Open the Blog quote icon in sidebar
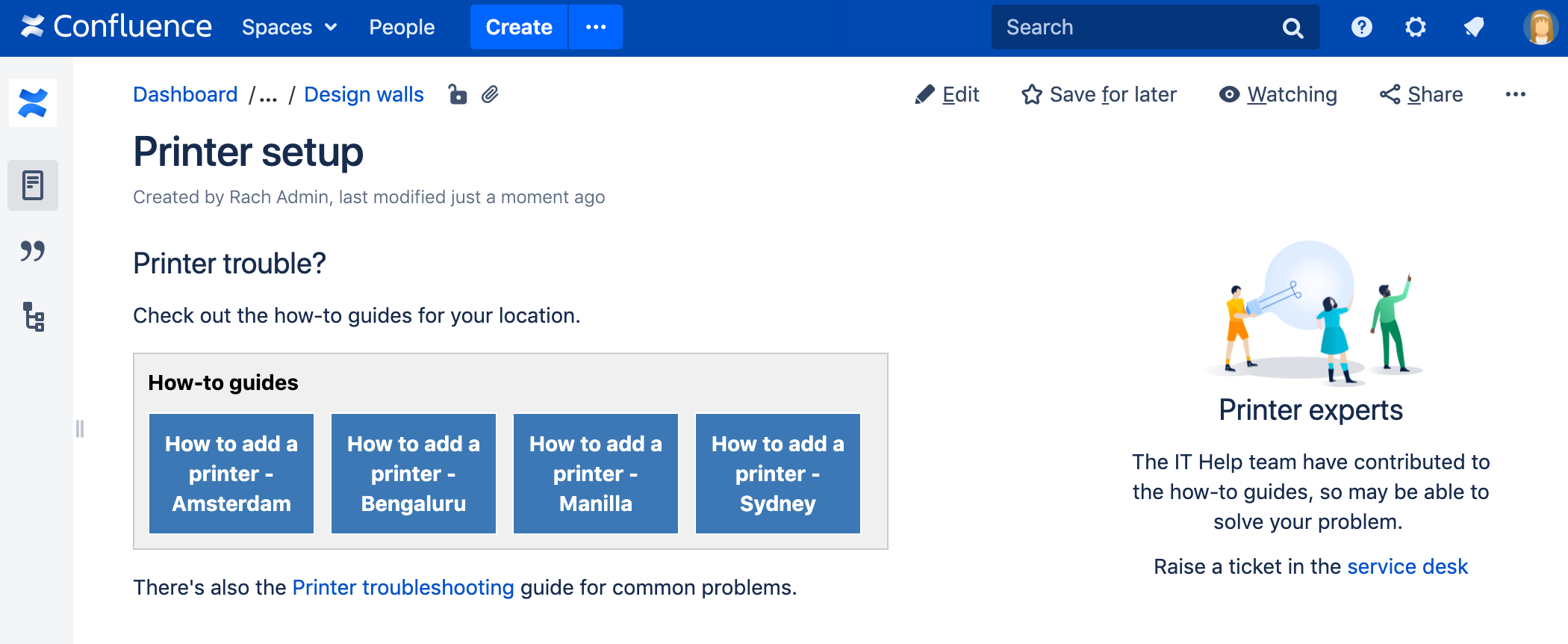Image resolution: width=1568 pixels, height=644 pixels. click(x=33, y=251)
